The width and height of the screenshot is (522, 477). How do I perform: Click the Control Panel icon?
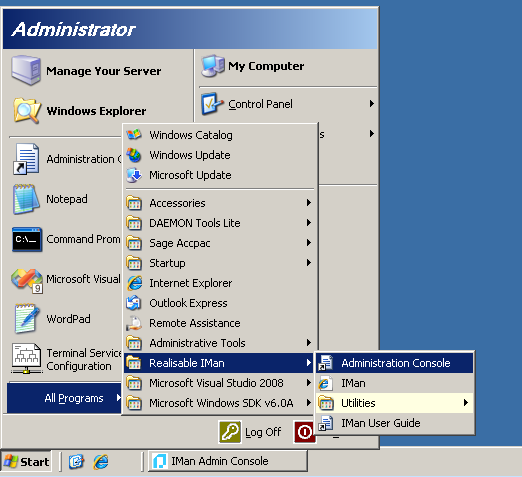point(211,104)
